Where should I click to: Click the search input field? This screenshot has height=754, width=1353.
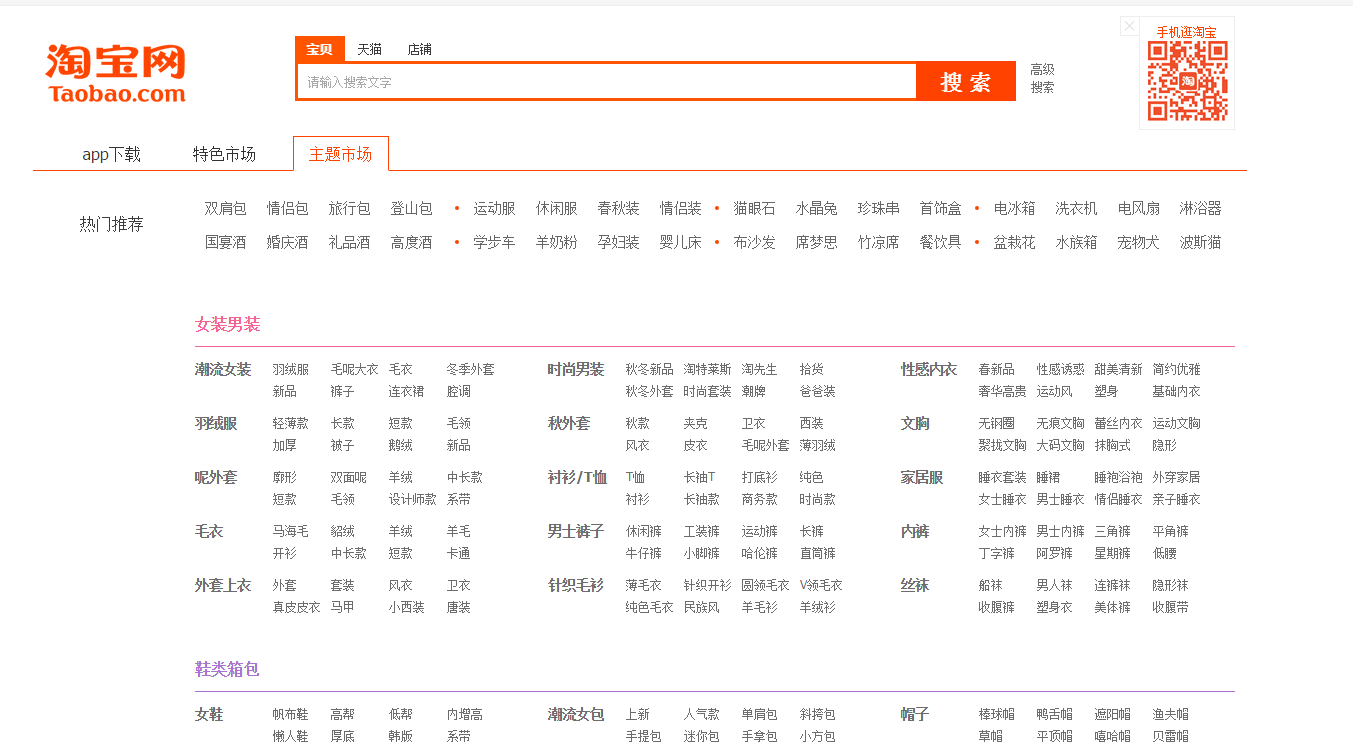click(x=606, y=82)
